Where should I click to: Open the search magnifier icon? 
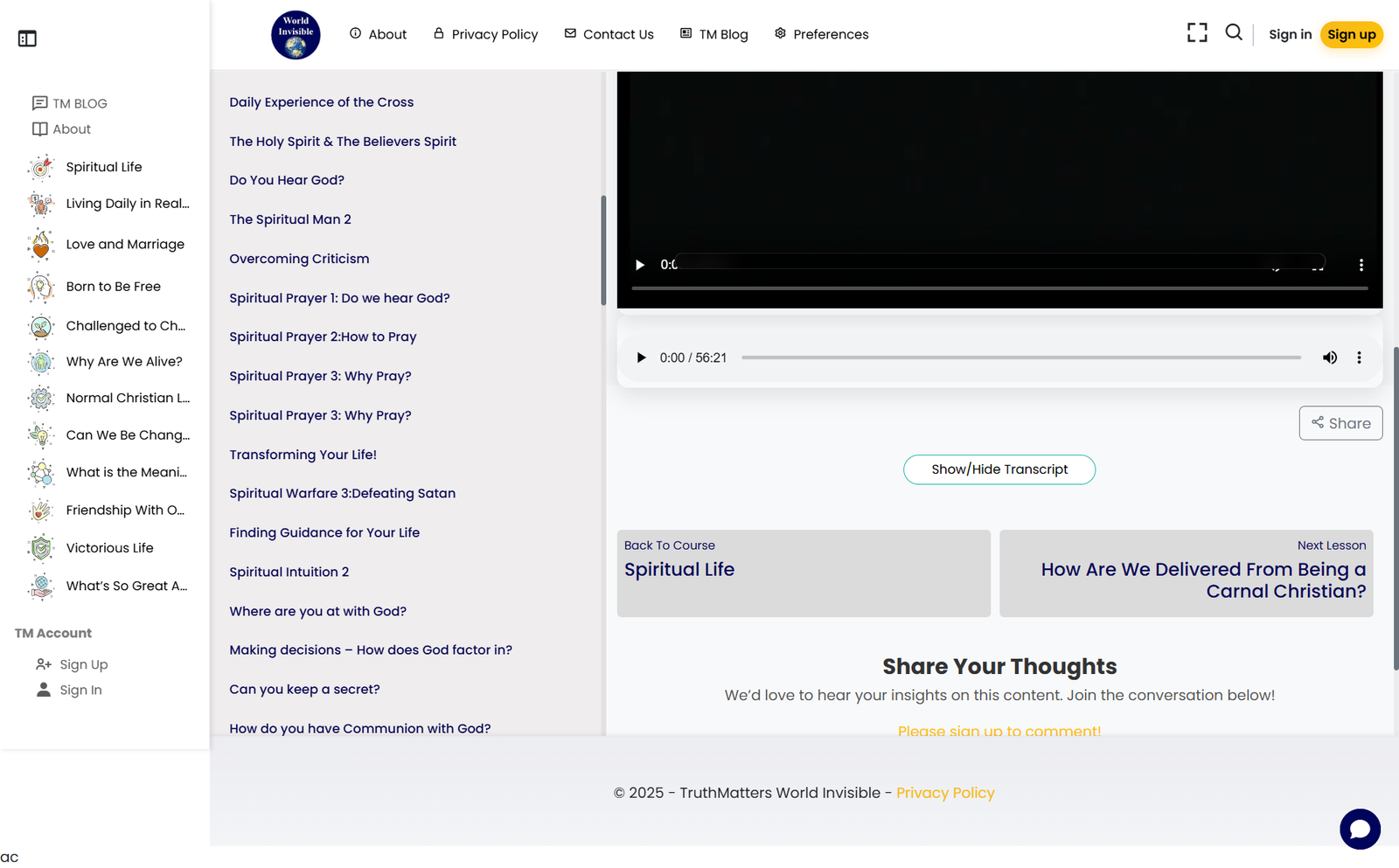pyautogui.click(x=1234, y=32)
